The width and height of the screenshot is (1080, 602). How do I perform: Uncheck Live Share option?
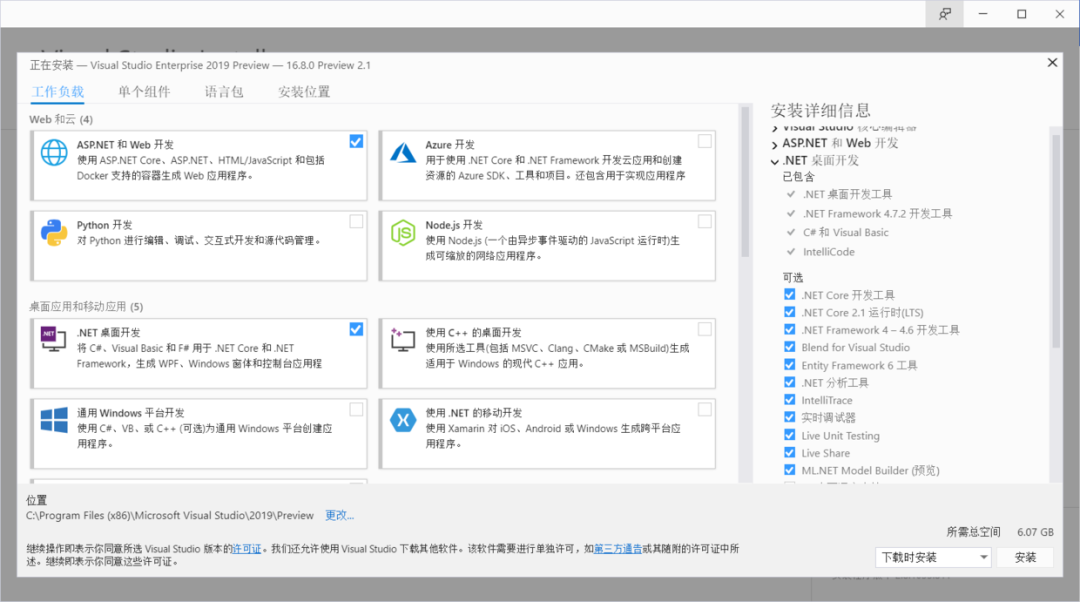[789, 453]
